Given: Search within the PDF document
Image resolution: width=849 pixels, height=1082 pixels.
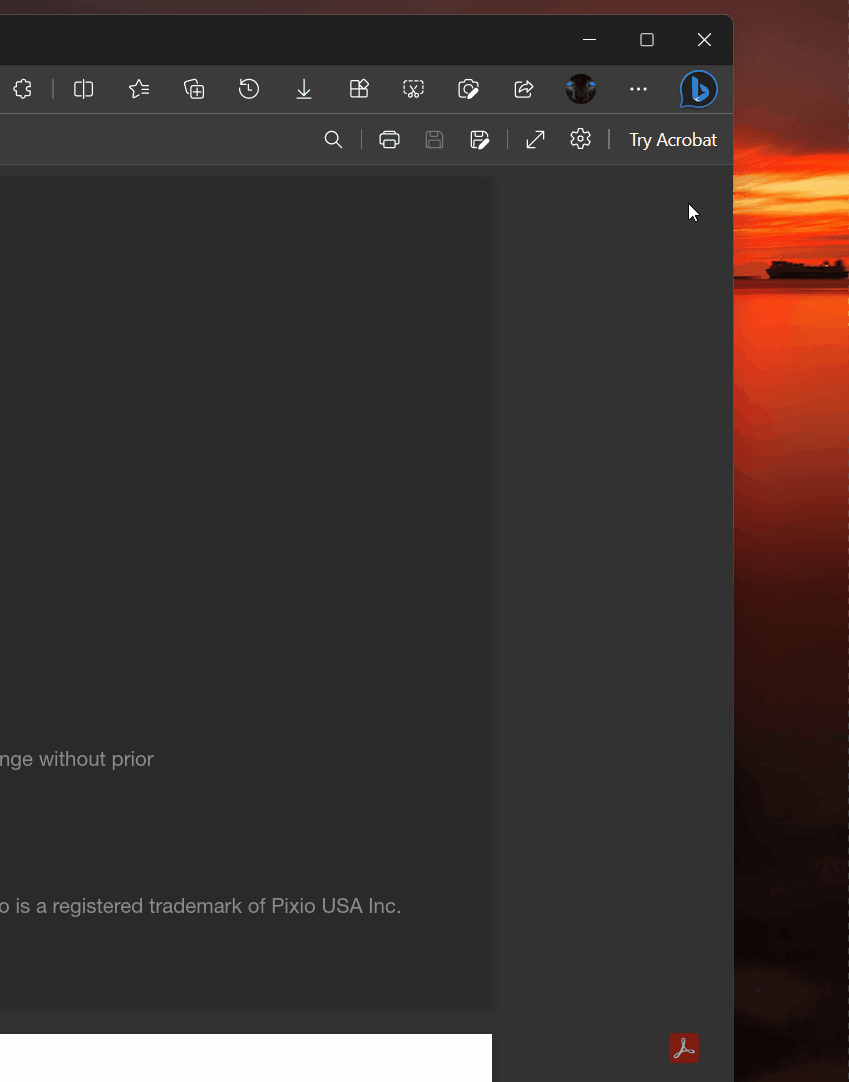Looking at the screenshot, I should [333, 140].
